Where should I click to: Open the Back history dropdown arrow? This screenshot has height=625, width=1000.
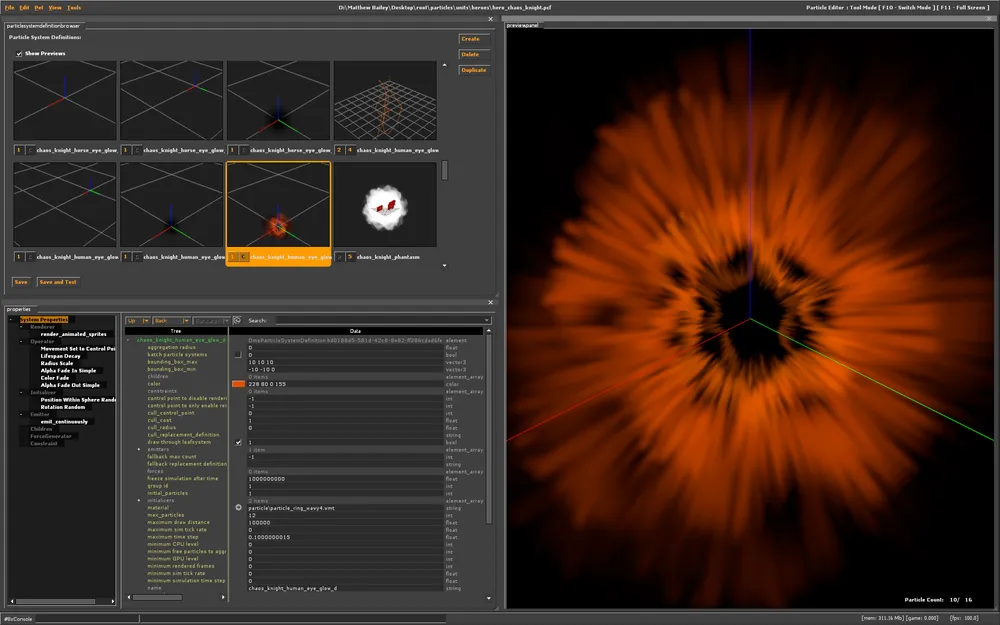click(189, 321)
